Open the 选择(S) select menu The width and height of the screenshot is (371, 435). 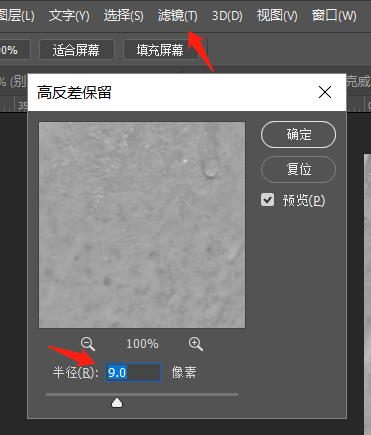coord(124,16)
